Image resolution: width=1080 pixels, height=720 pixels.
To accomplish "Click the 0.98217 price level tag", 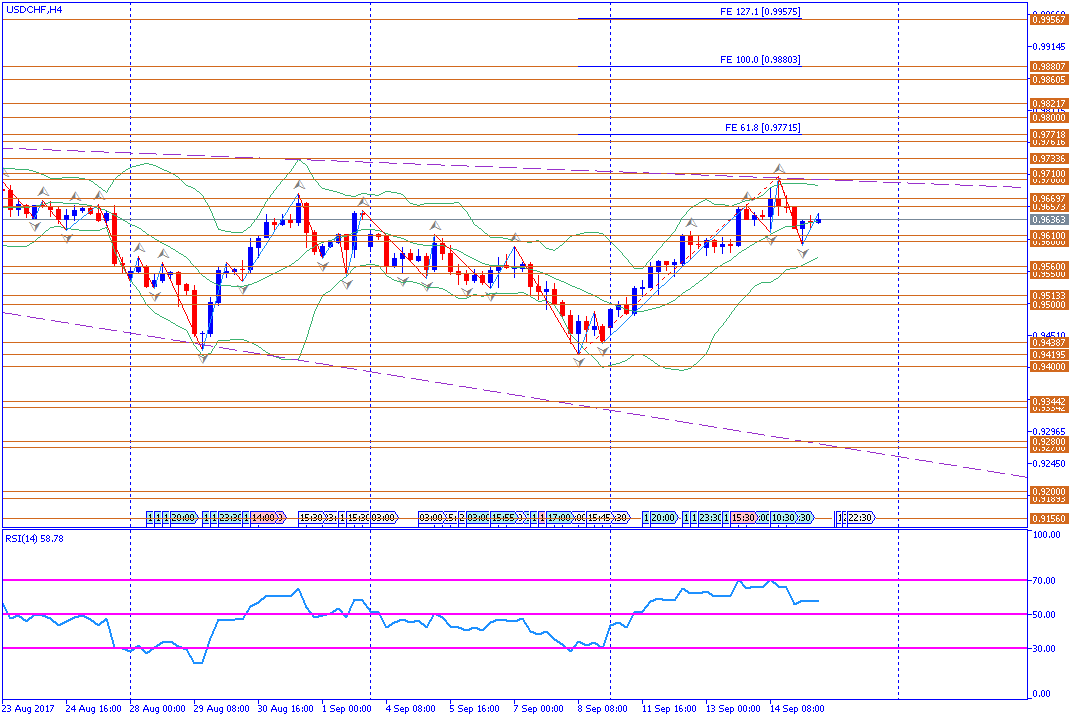I will 1049,103.
